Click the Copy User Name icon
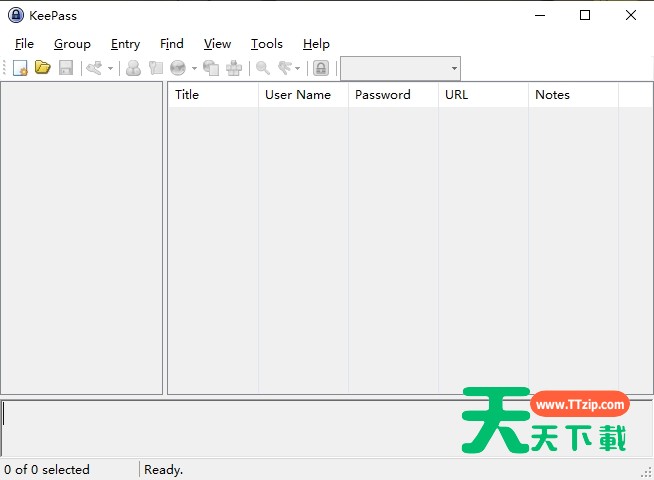 (x=133, y=68)
